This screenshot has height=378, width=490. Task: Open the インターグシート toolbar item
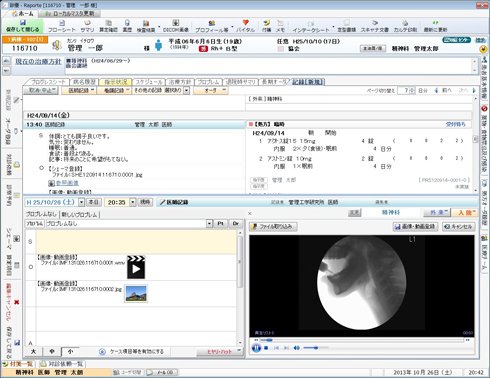[311, 26]
